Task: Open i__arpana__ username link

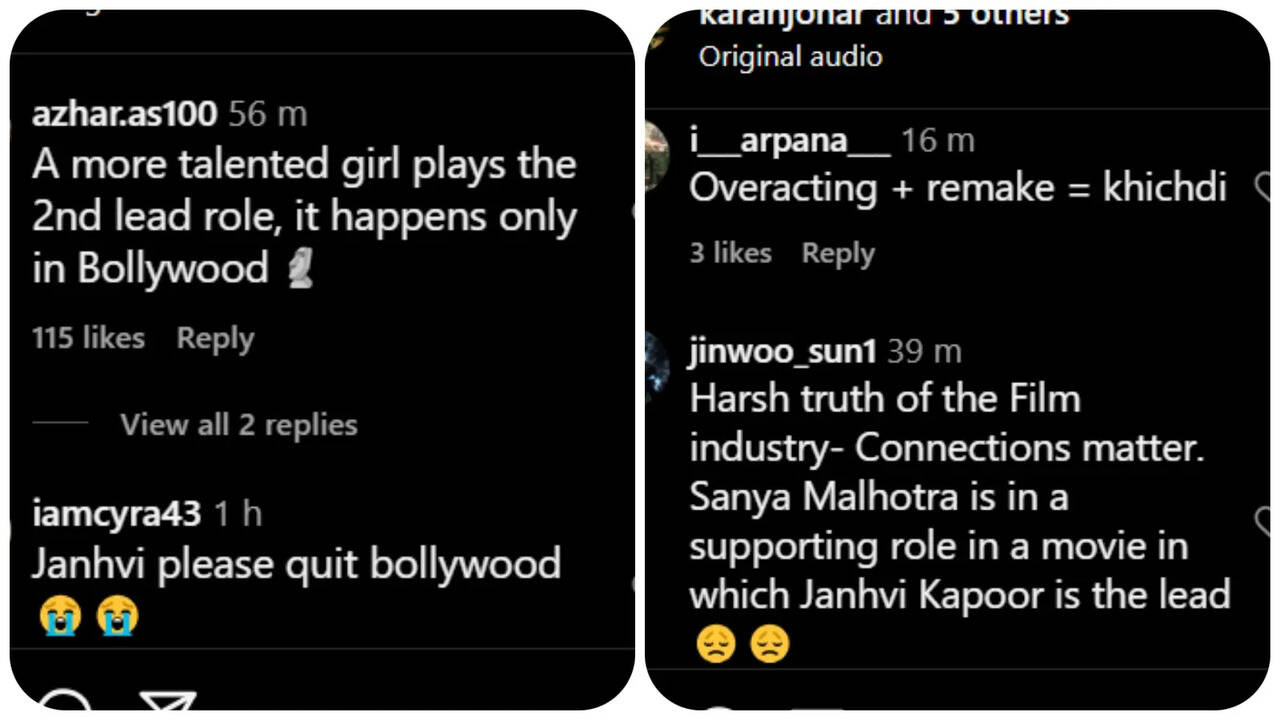Action: (x=789, y=141)
